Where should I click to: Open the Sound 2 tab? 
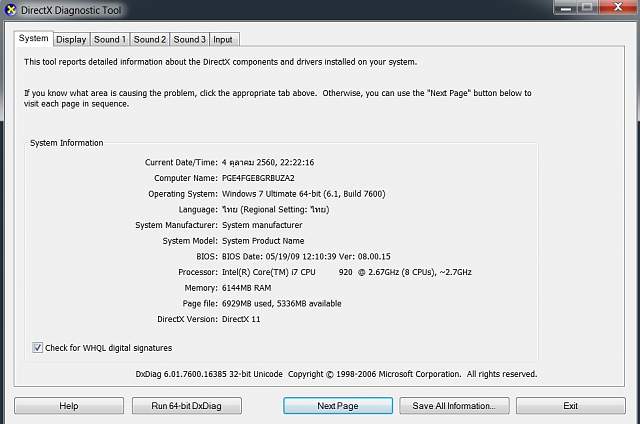point(150,40)
